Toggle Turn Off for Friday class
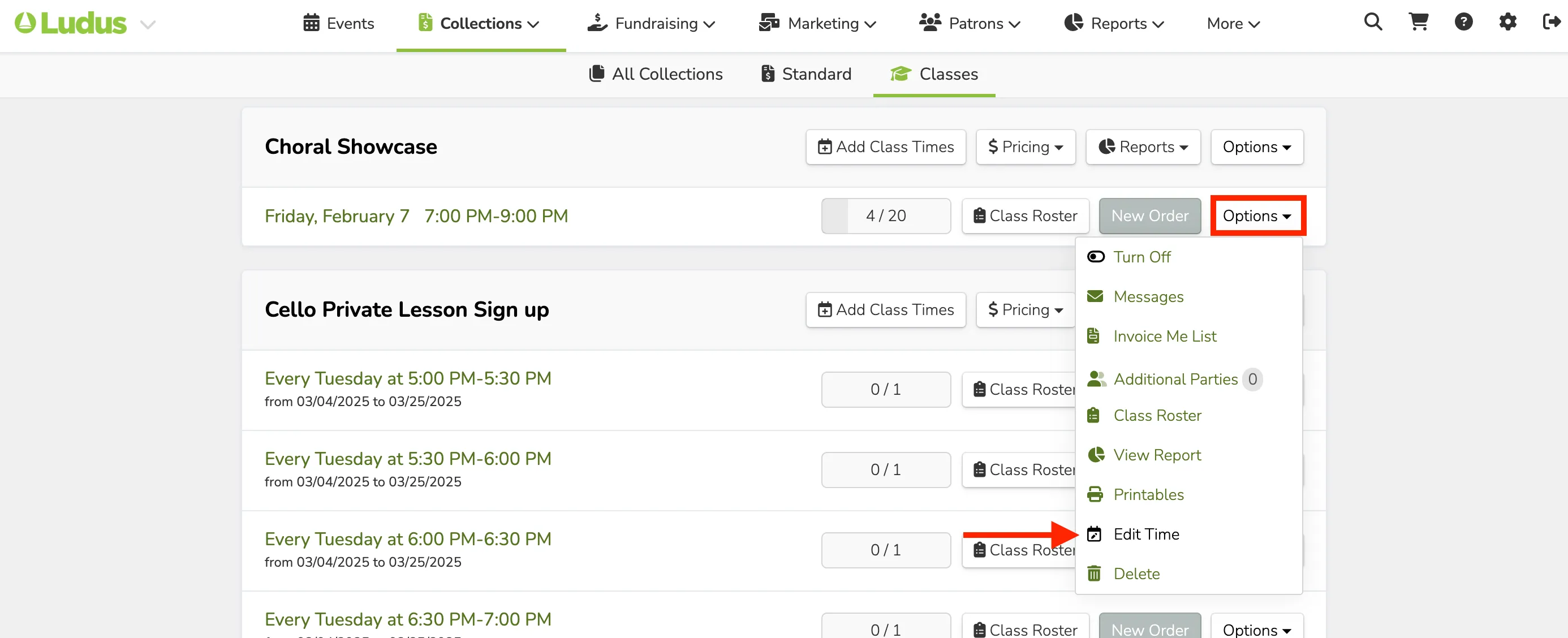1568x638 pixels. coord(1128,257)
